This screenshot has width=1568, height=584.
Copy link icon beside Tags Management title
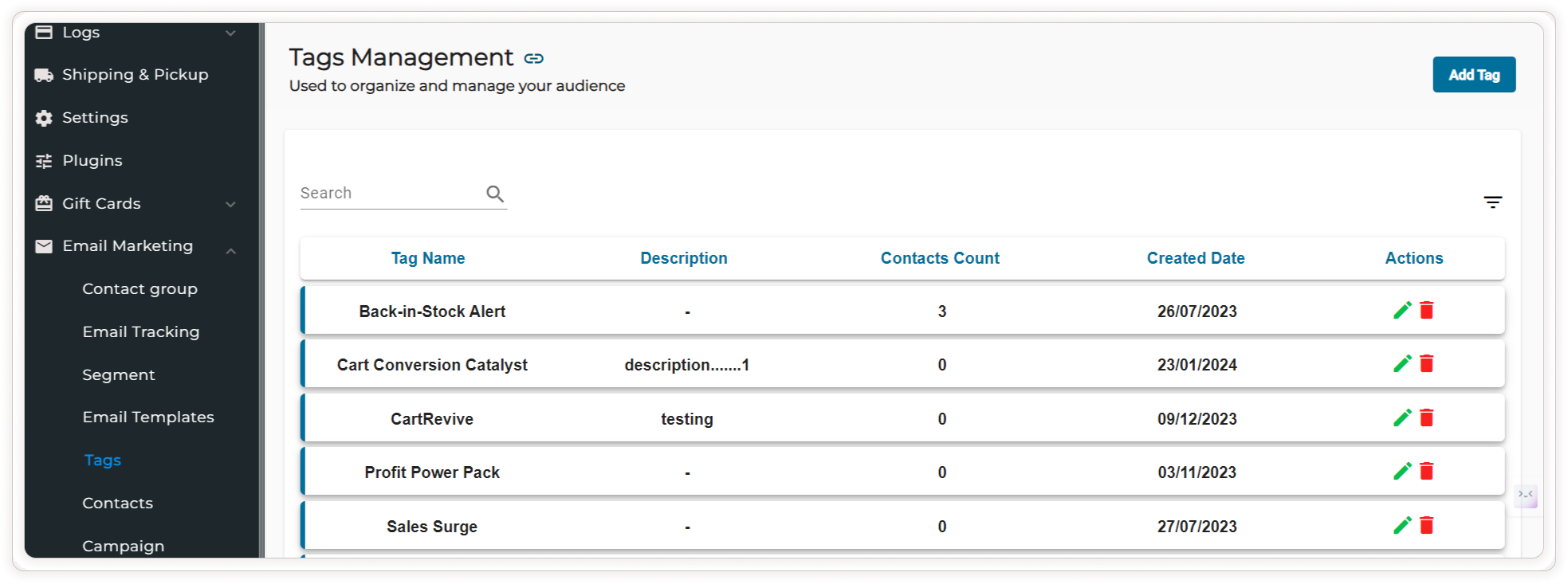(534, 58)
